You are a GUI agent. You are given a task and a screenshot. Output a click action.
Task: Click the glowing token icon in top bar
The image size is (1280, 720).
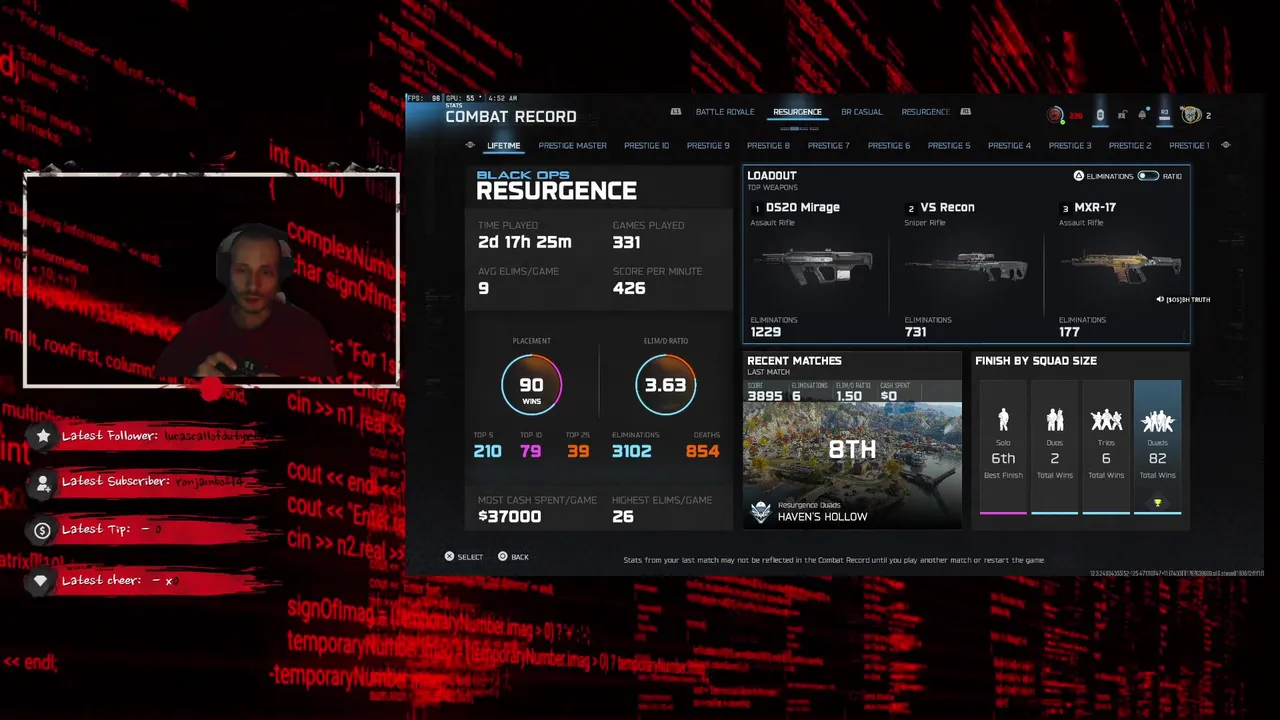[1100, 115]
